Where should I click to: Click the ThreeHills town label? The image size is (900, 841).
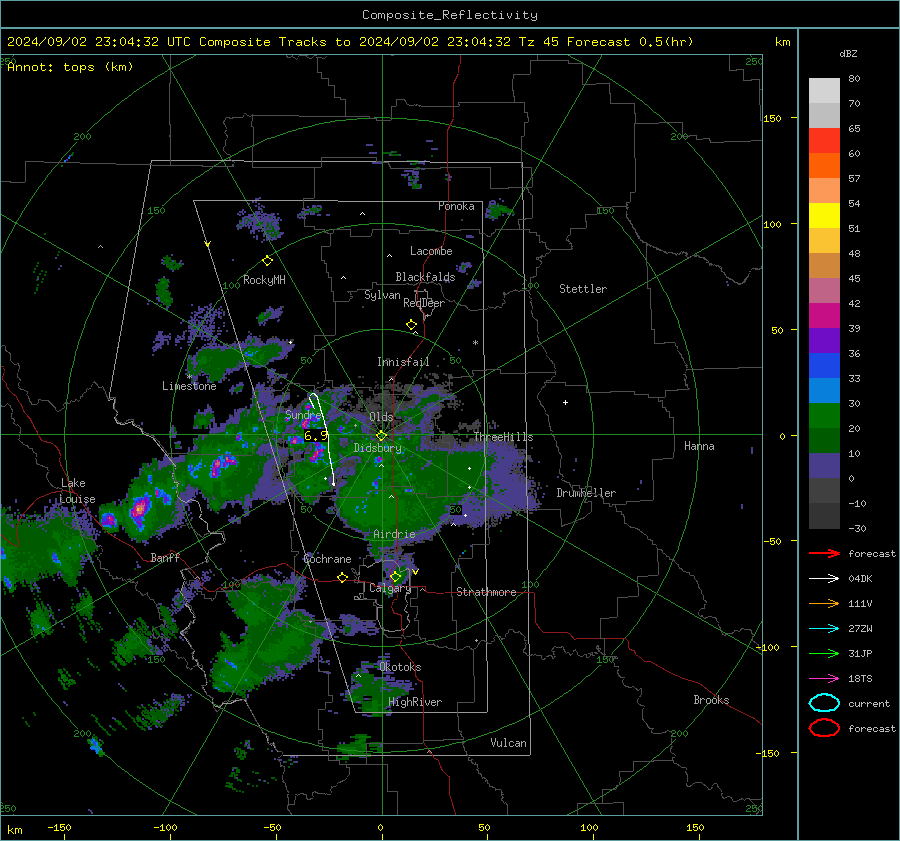coord(503,437)
